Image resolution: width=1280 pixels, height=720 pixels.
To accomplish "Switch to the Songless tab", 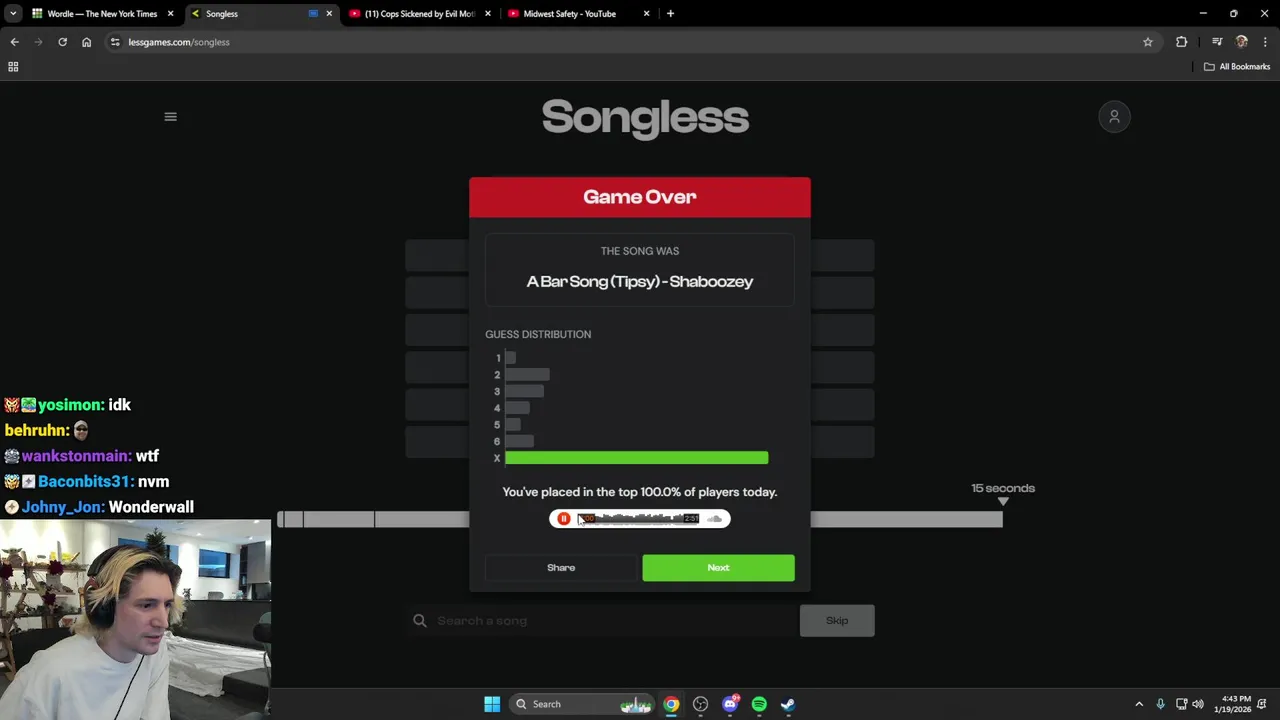I will (250, 14).
